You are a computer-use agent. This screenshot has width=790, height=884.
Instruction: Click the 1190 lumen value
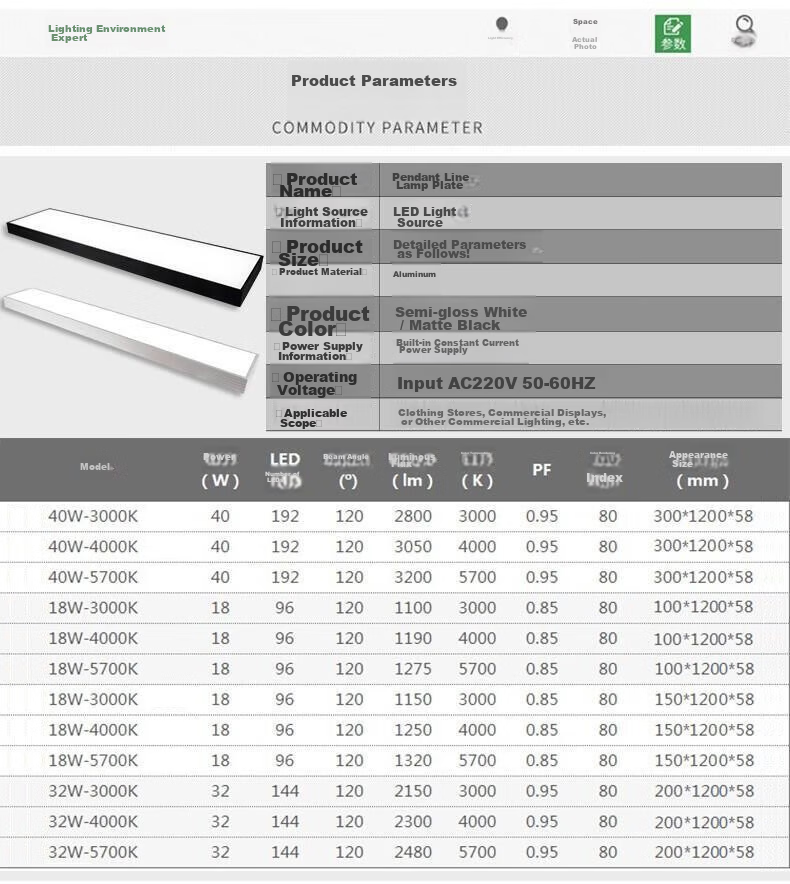click(x=413, y=638)
